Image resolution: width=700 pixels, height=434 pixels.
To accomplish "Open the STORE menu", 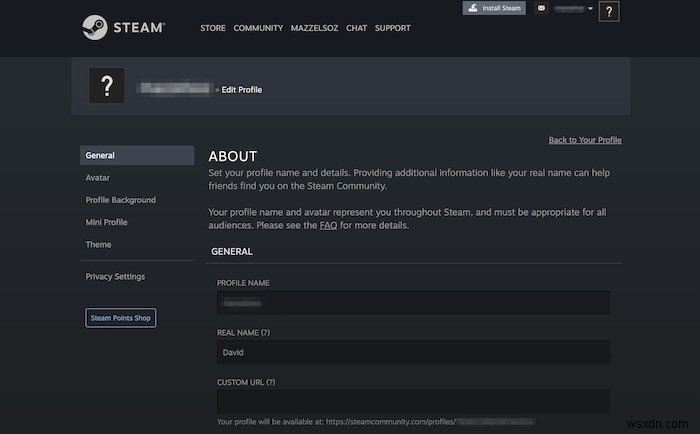I will tap(212, 28).
